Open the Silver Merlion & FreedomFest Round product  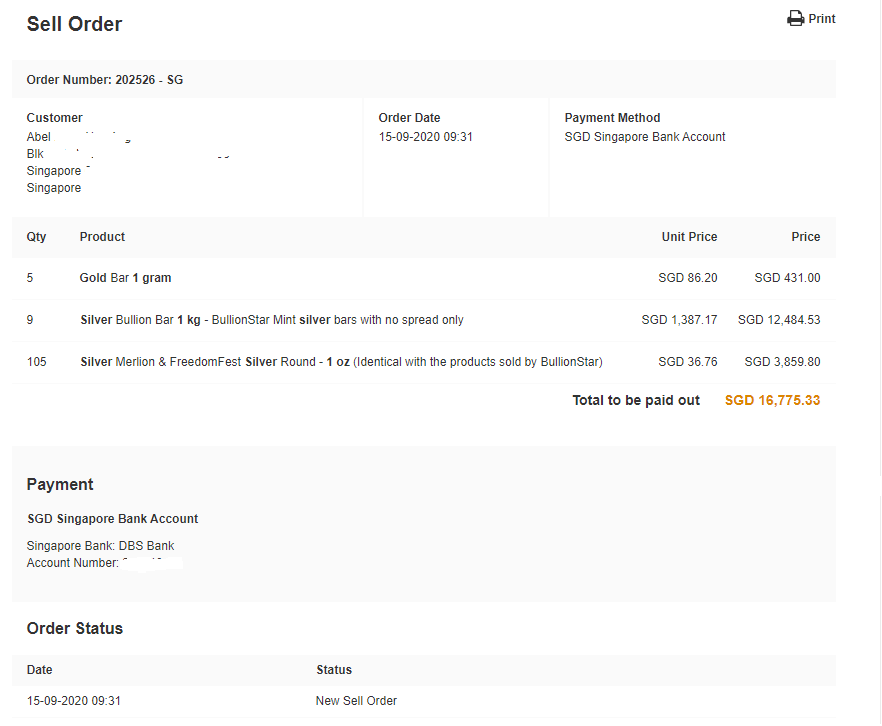click(341, 362)
